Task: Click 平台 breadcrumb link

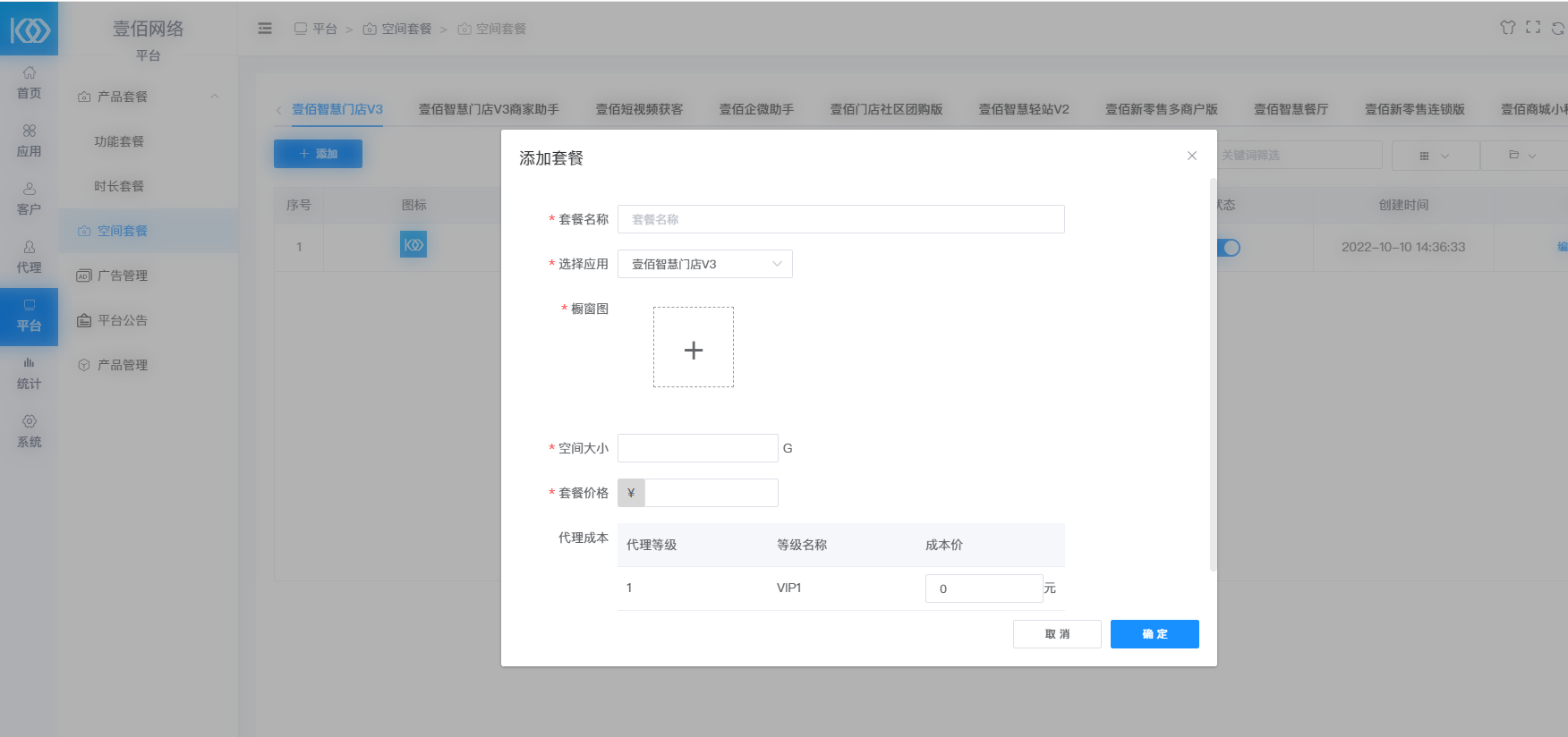Action: 316,29
